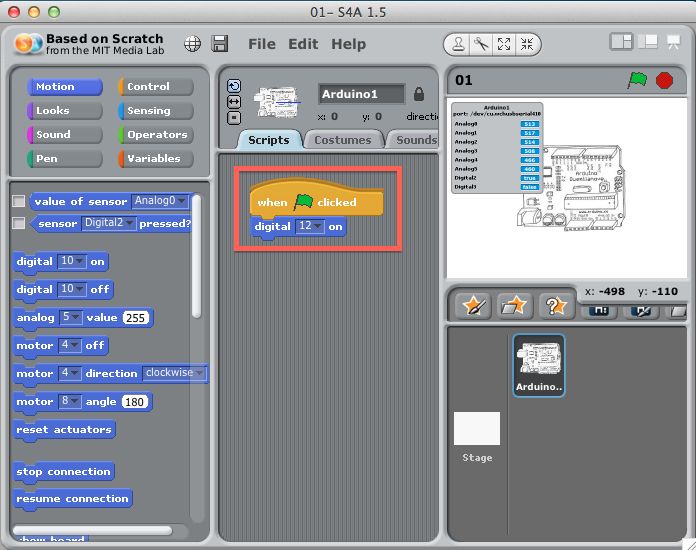Select the Pen block category
696x550 pixels.
65,158
